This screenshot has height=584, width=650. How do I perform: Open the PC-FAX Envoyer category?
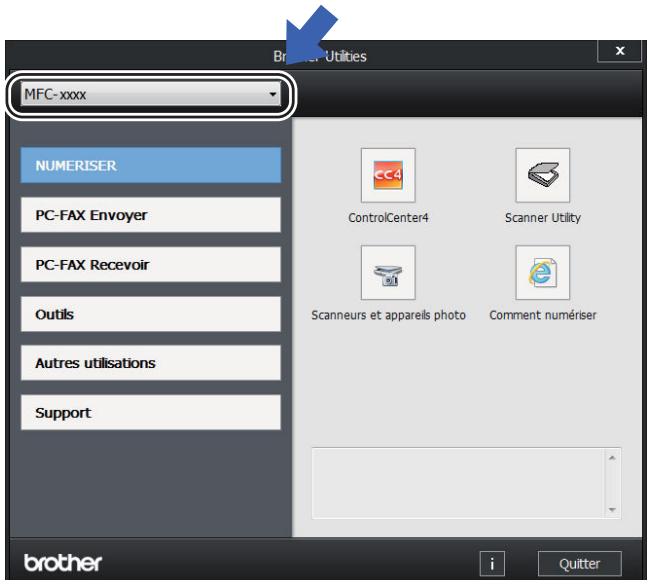[x=151, y=215]
